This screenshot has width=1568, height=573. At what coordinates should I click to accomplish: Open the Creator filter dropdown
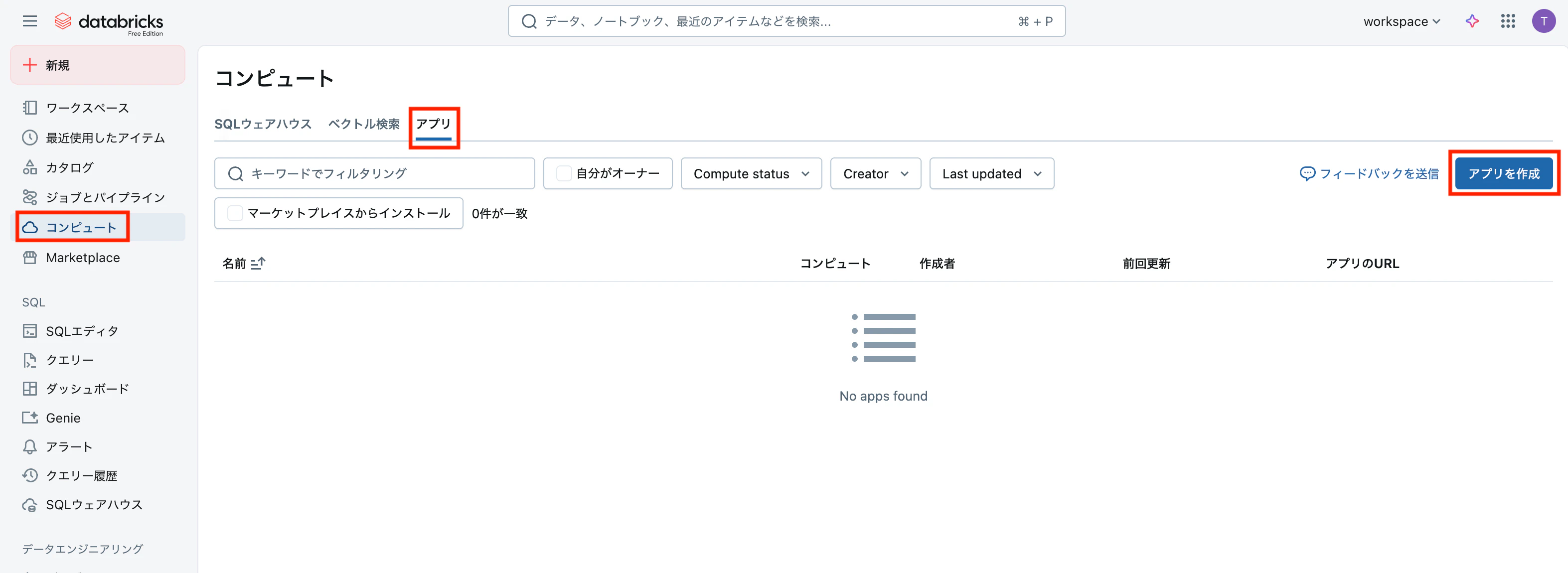click(x=875, y=173)
